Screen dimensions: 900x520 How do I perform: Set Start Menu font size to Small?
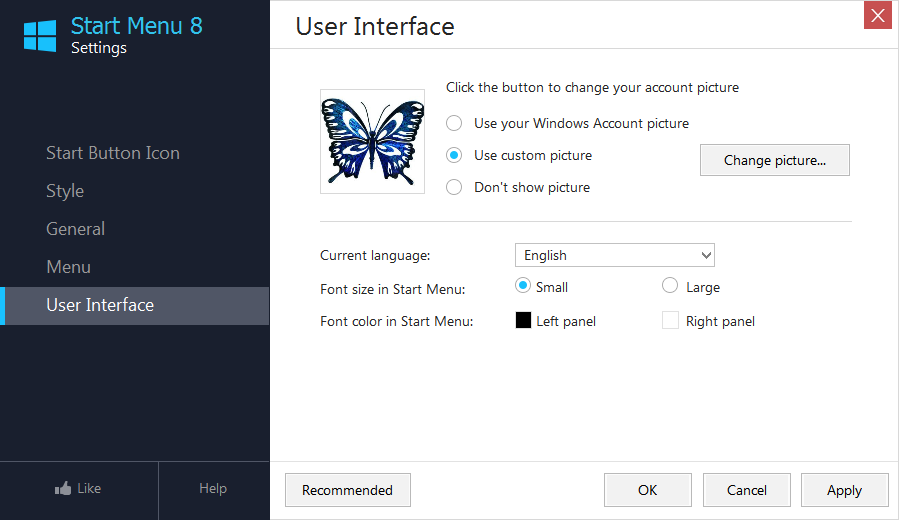click(523, 286)
